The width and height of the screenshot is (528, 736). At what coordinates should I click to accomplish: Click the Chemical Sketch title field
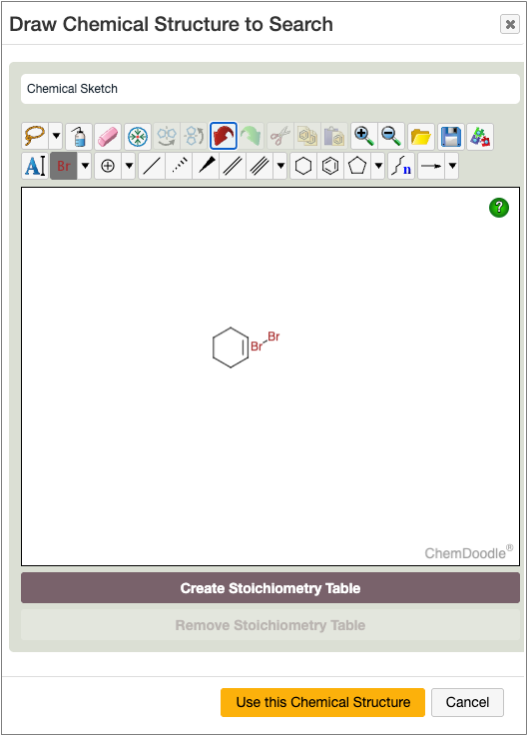pyautogui.click(x=270, y=89)
